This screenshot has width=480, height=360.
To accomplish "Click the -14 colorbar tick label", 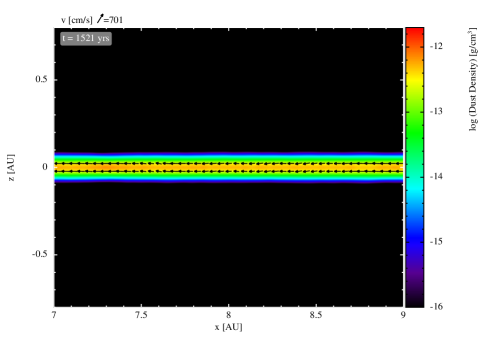I will [436, 176].
